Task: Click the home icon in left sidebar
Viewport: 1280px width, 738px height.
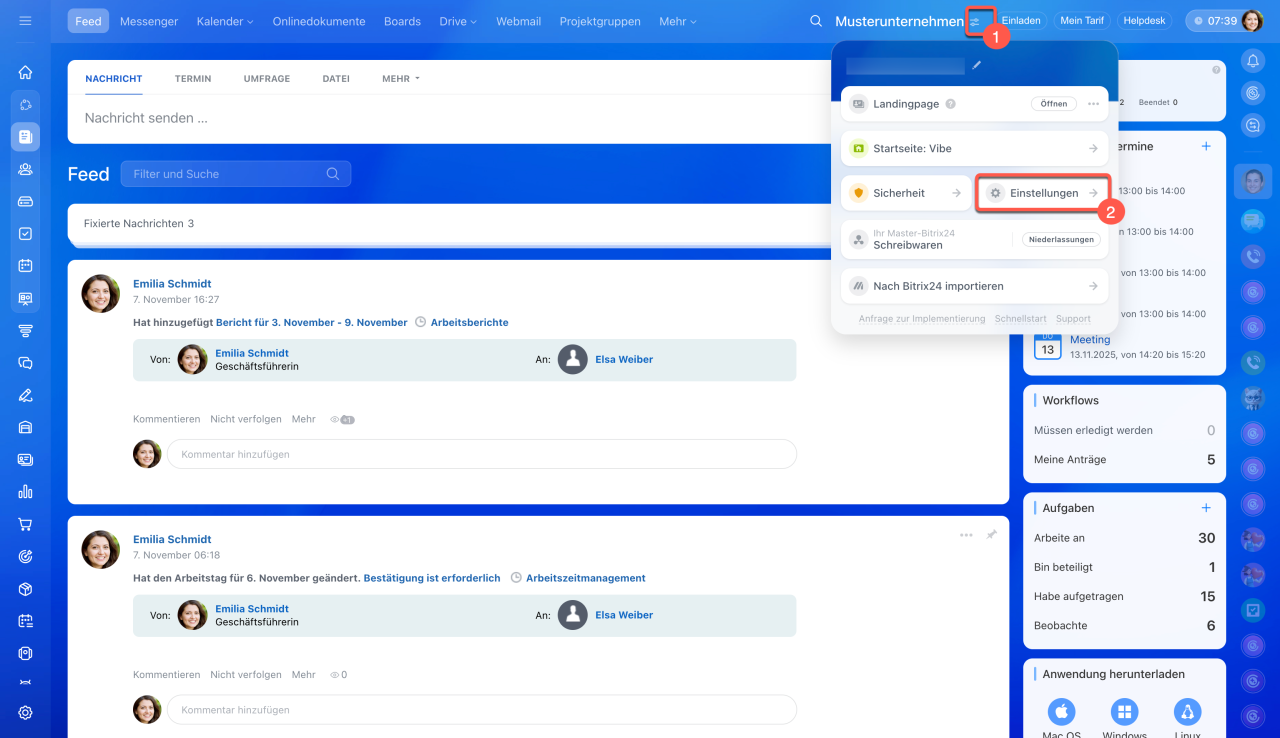Action: pyautogui.click(x=25, y=72)
